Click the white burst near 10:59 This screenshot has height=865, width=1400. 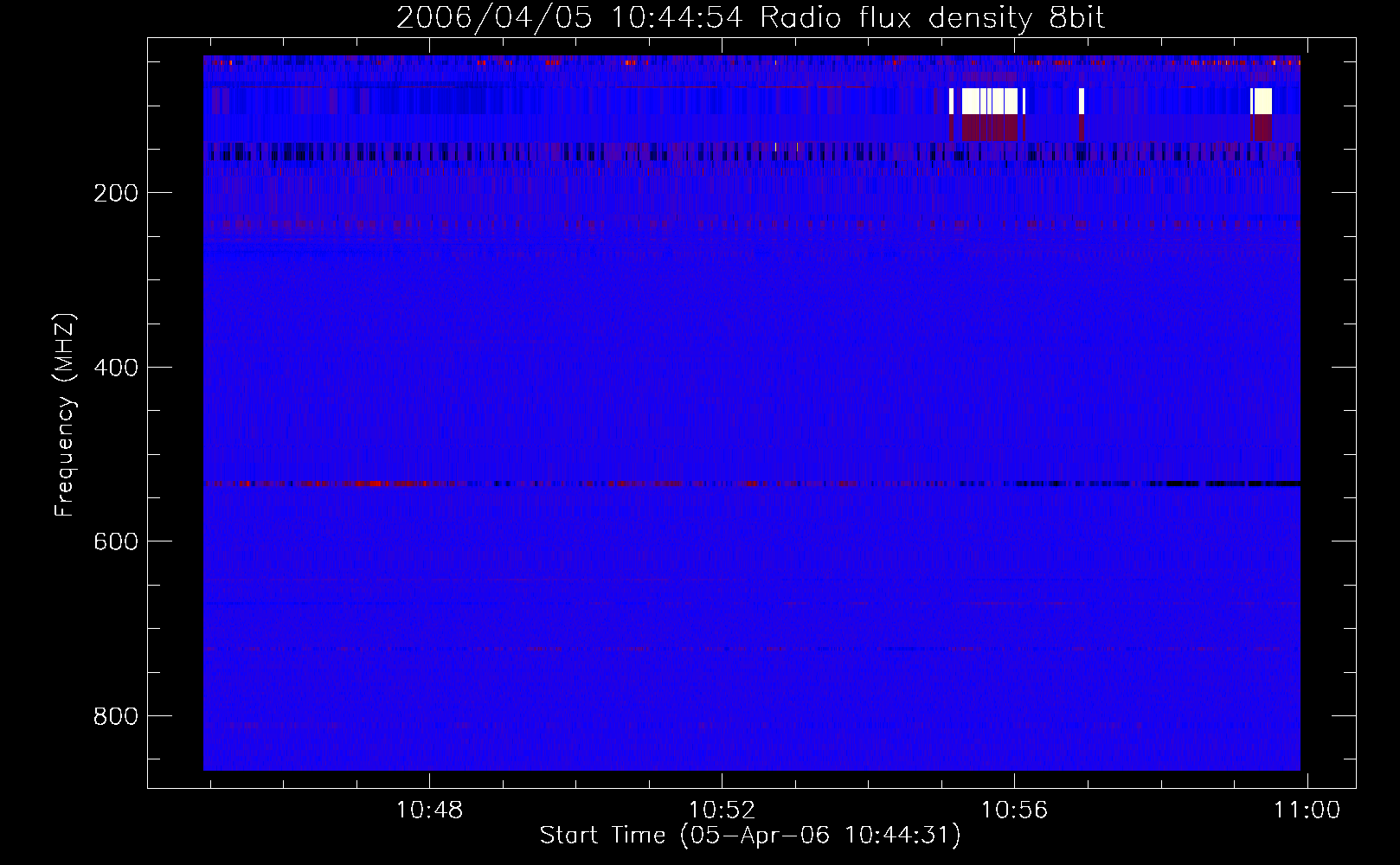tap(1262, 101)
